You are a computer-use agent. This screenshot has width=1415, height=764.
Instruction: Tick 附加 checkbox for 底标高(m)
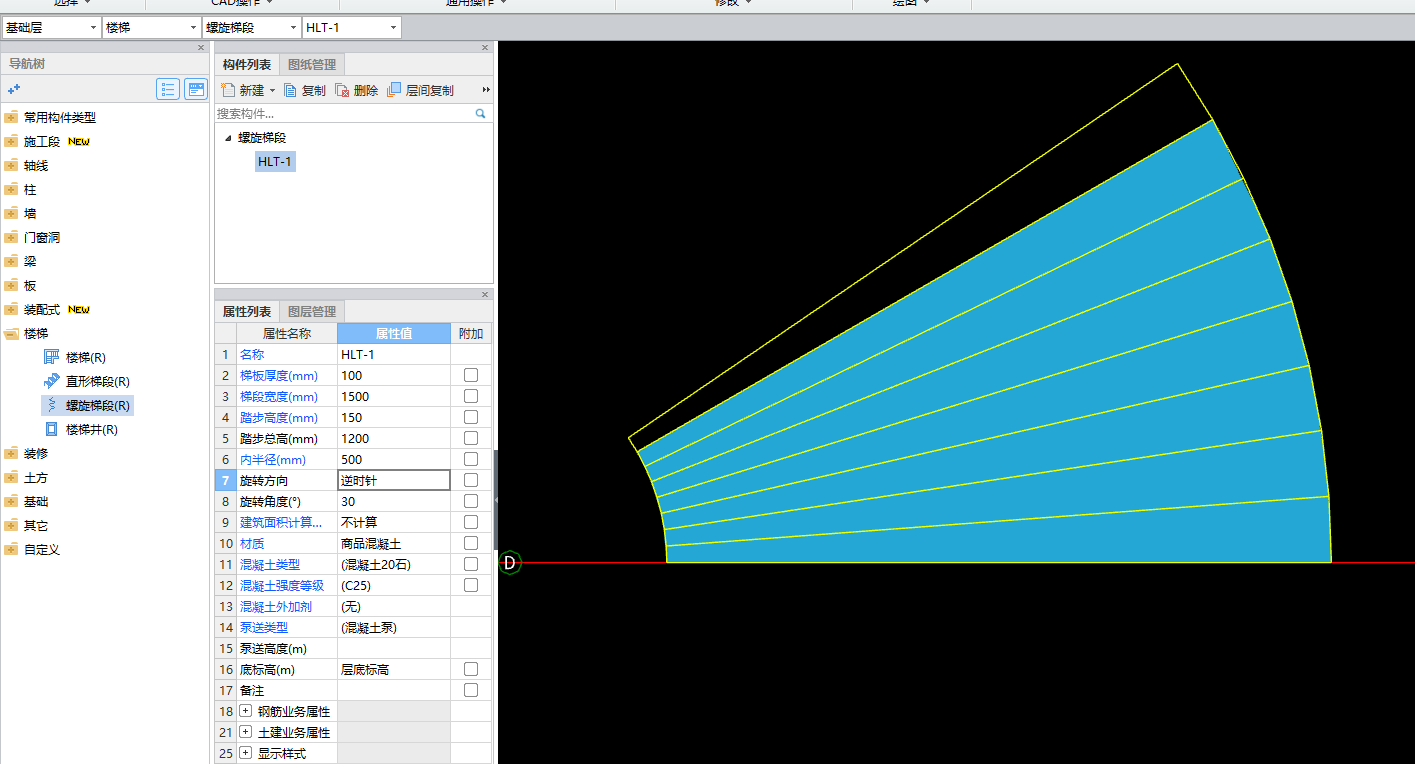point(471,669)
